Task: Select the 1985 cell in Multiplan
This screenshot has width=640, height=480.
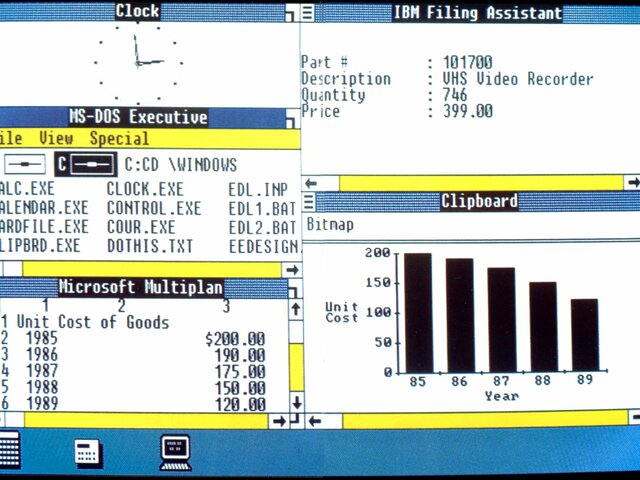Action: pyautogui.click(x=42, y=338)
